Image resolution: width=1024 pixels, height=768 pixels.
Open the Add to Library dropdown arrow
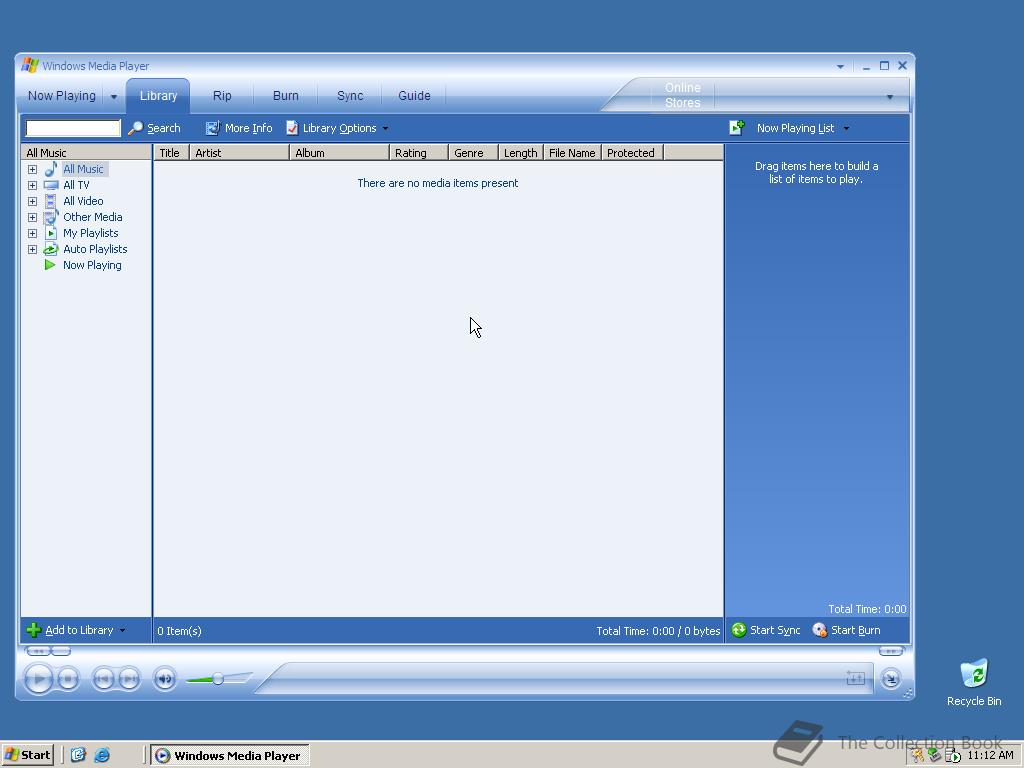122,630
